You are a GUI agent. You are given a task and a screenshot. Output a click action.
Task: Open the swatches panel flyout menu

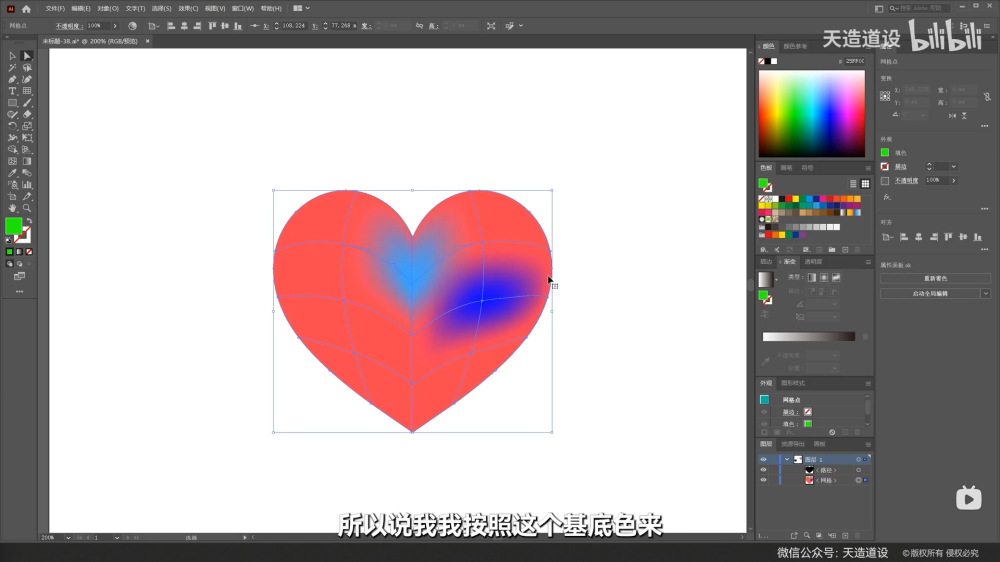(x=868, y=168)
